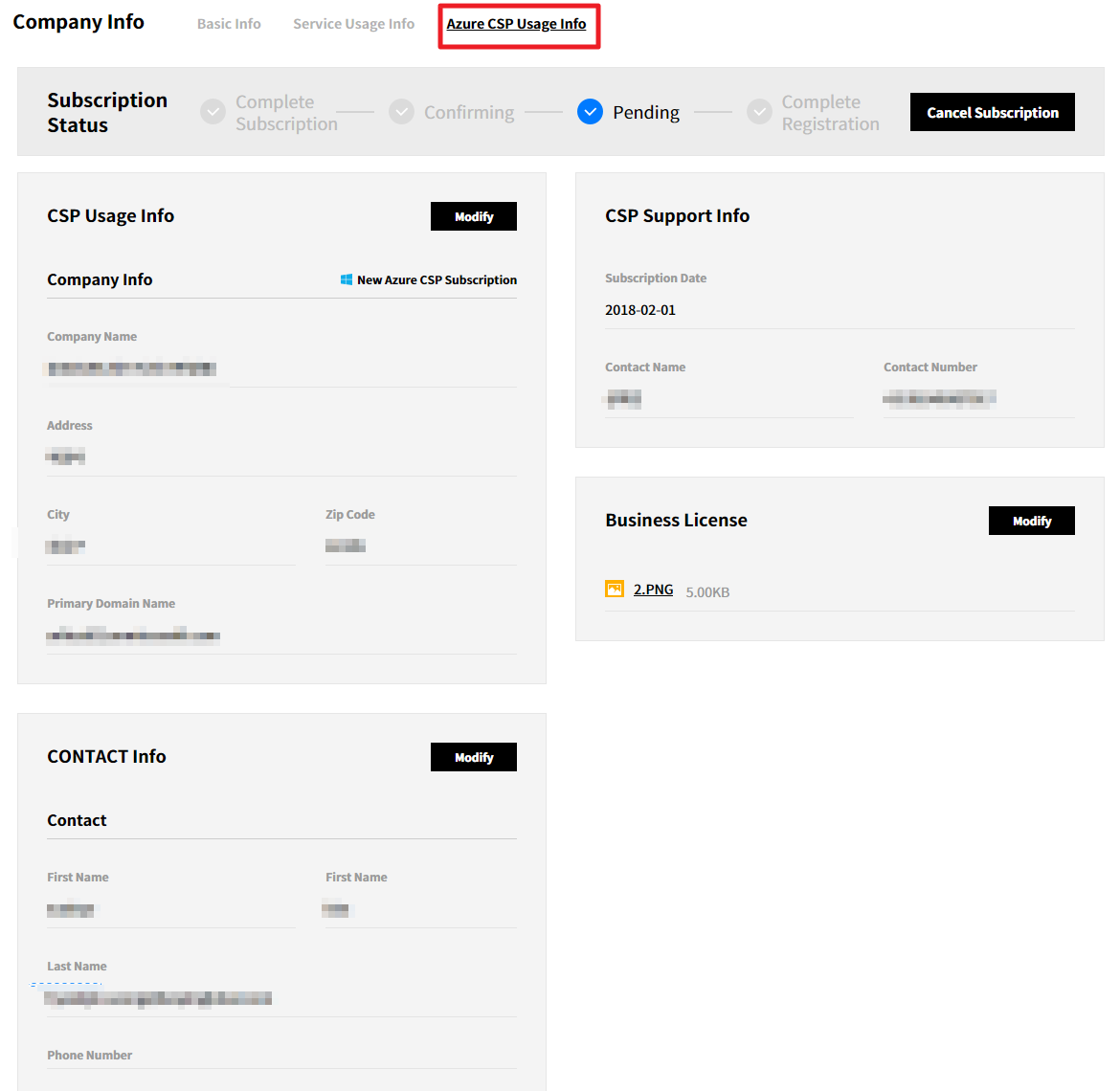Click the Complete Registration step check icon
This screenshot has height=1091, width=1120.
759,112
